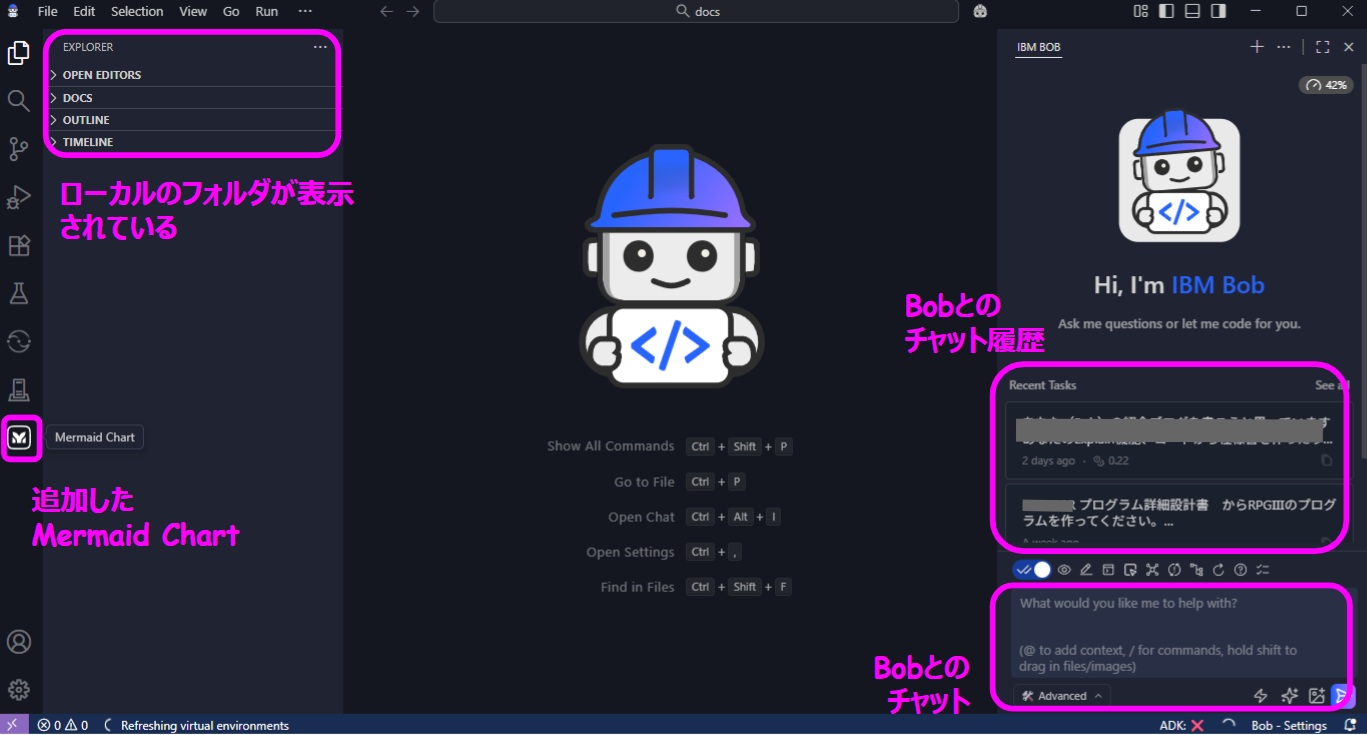The width and height of the screenshot is (1367, 735).
Task: Toggle Secondary Side Bar visibility
Action: coord(1218,11)
